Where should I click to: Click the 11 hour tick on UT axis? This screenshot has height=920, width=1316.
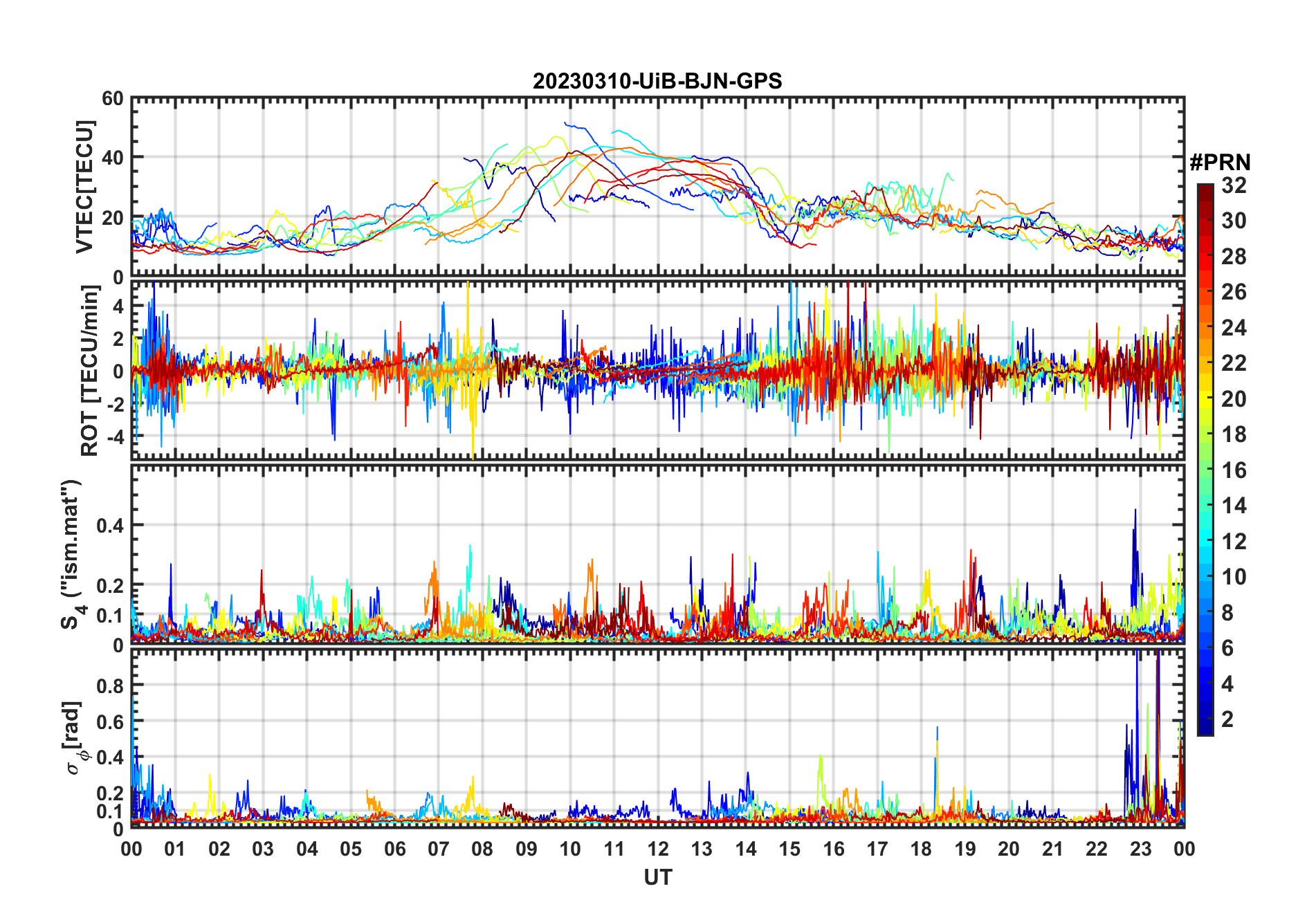[614, 849]
